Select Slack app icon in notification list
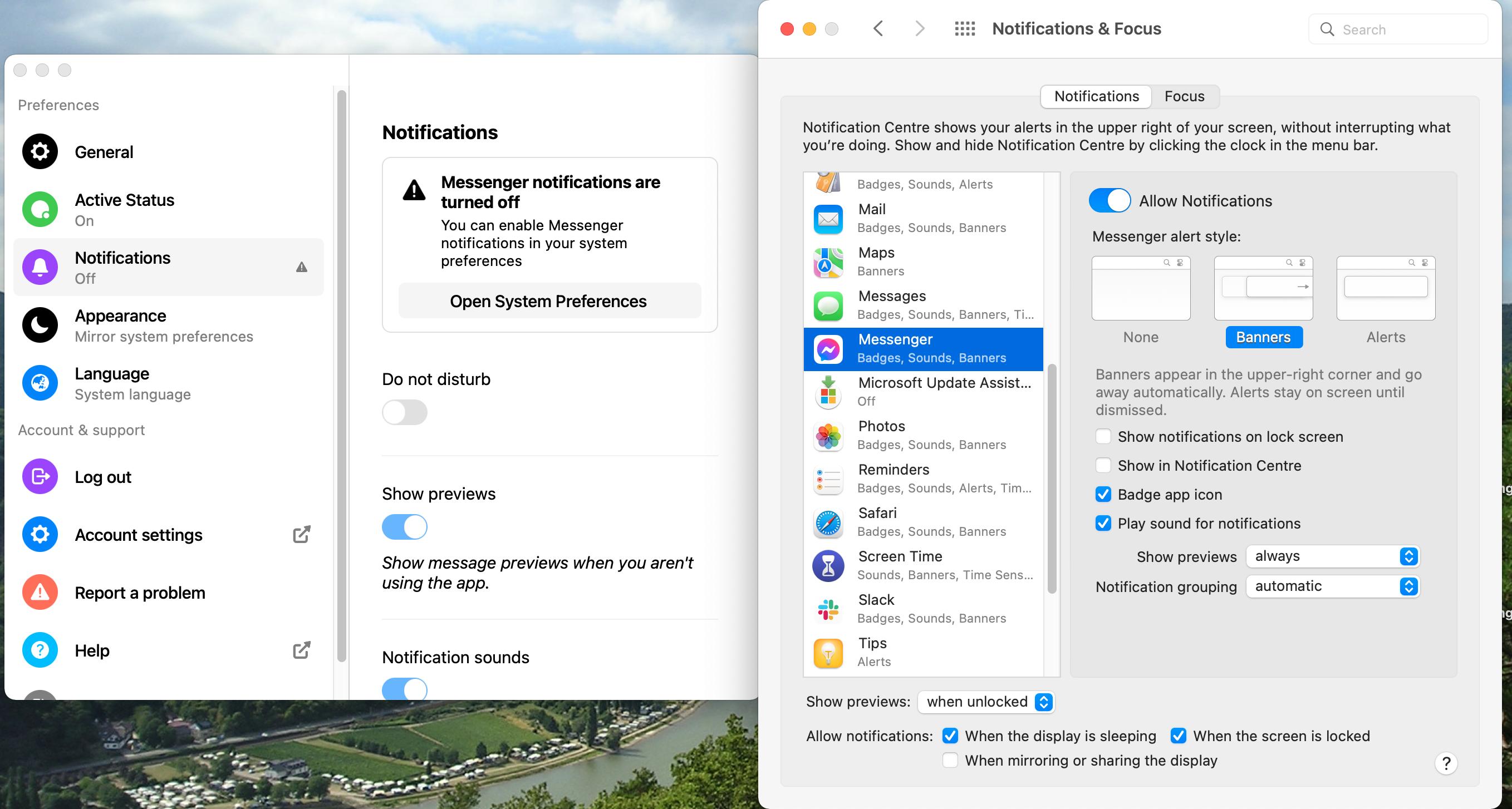The height and width of the screenshot is (809, 1512). click(x=828, y=610)
